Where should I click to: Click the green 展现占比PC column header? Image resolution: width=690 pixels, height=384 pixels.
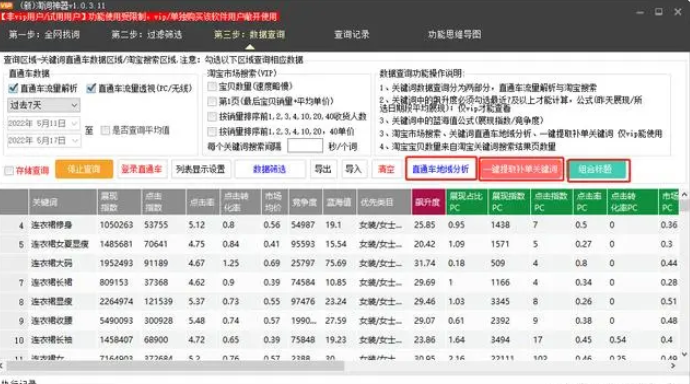tap(466, 202)
